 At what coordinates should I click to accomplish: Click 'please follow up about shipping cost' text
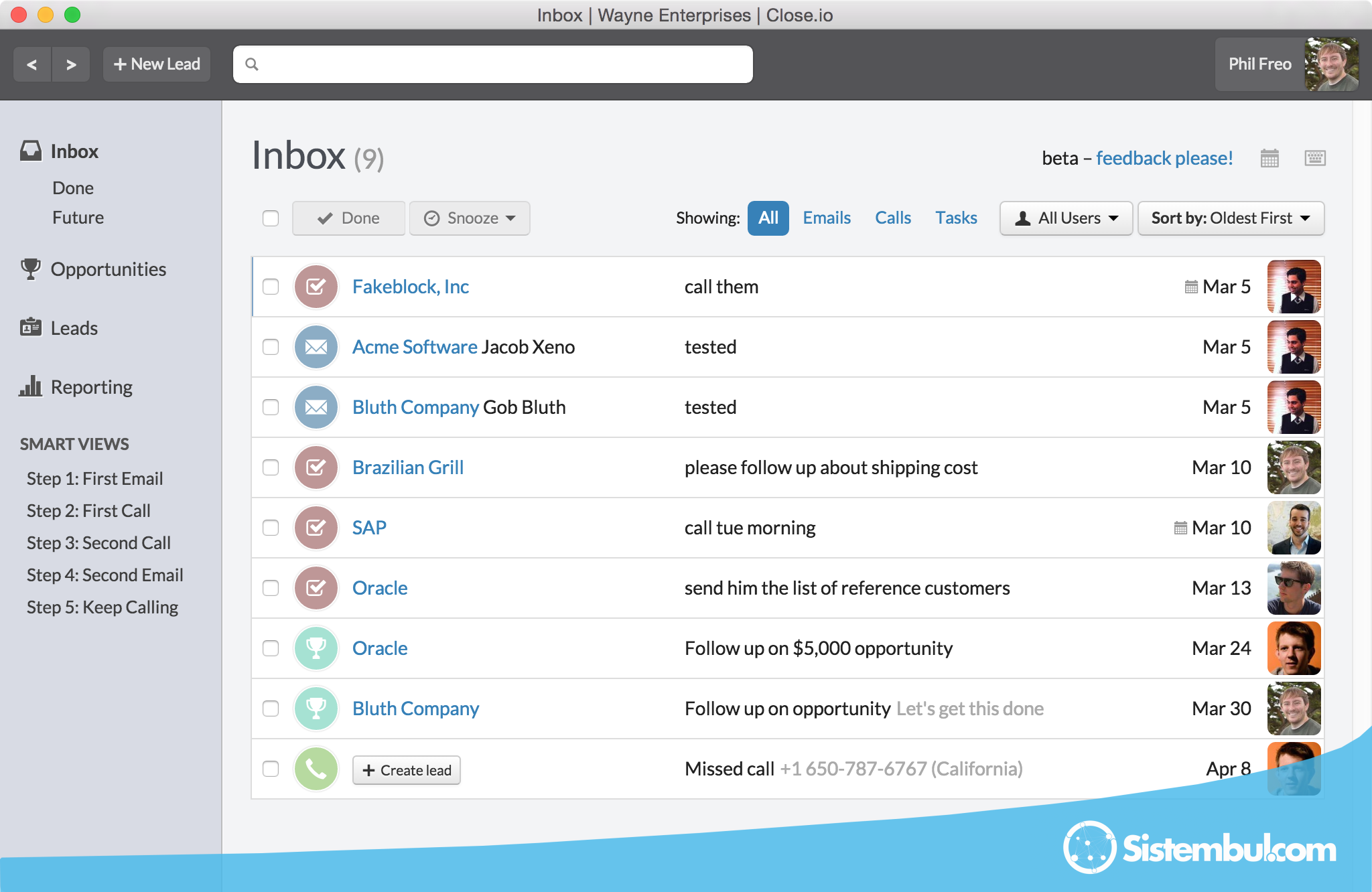point(831,467)
